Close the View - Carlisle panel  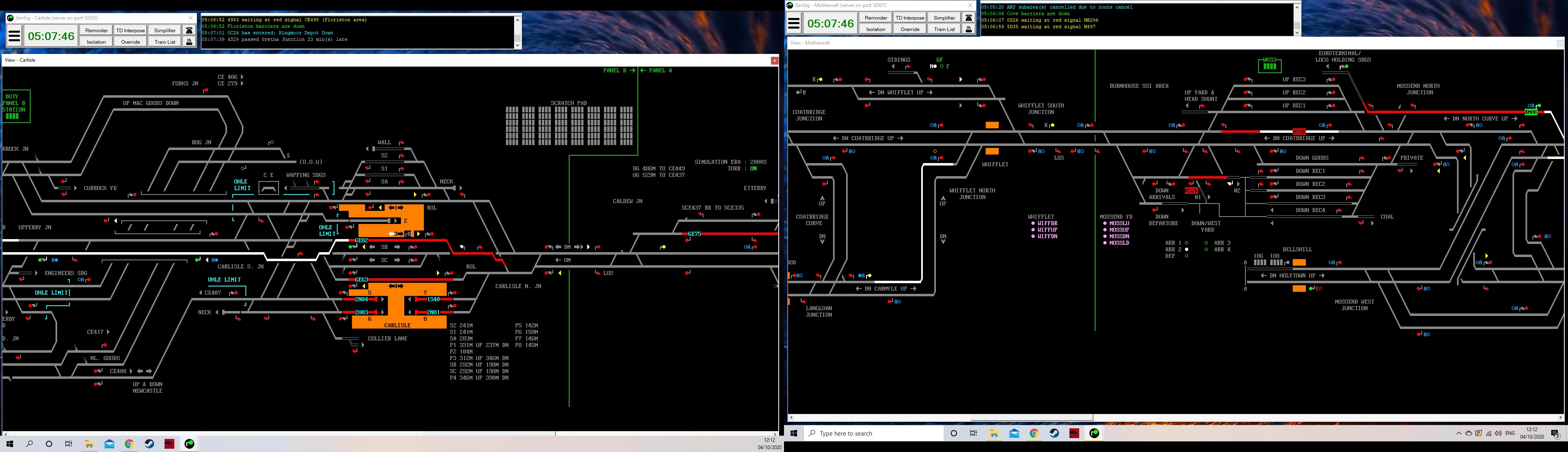click(x=774, y=60)
